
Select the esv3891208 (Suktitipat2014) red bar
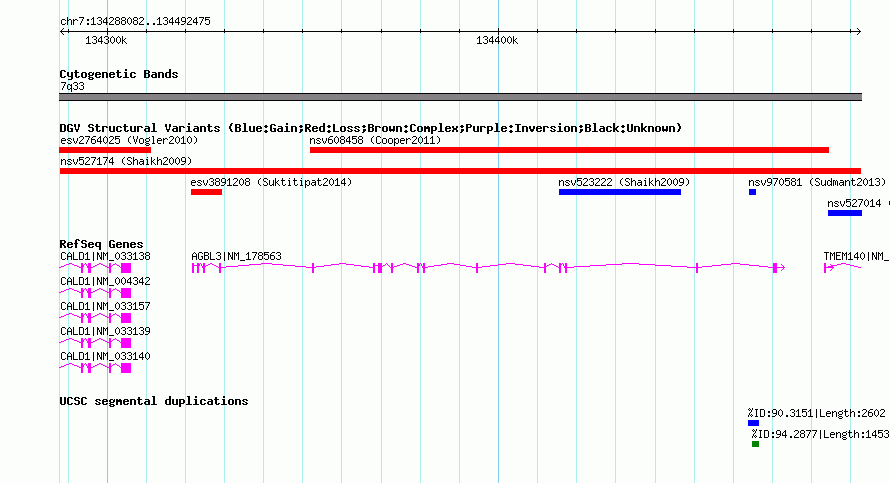[207, 192]
